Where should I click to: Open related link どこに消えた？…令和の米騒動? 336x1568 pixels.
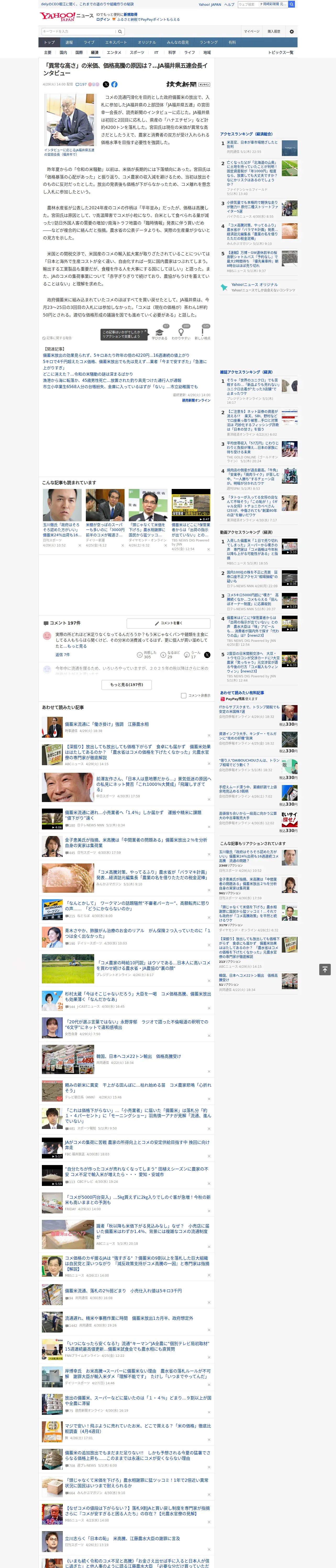[88, 374]
